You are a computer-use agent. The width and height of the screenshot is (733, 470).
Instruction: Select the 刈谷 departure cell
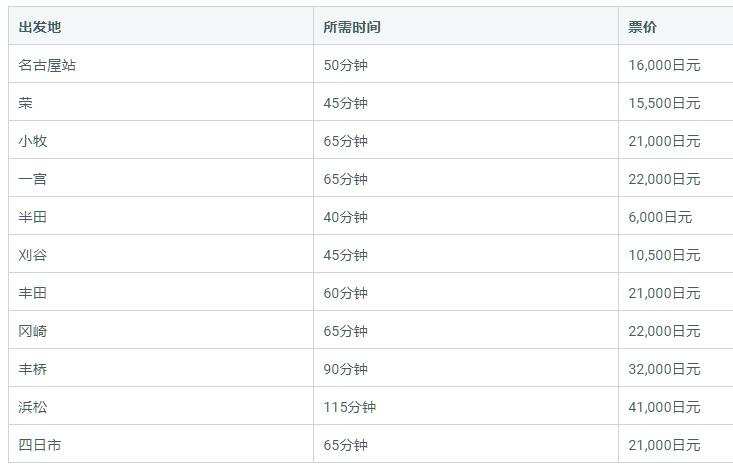click(33, 255)
